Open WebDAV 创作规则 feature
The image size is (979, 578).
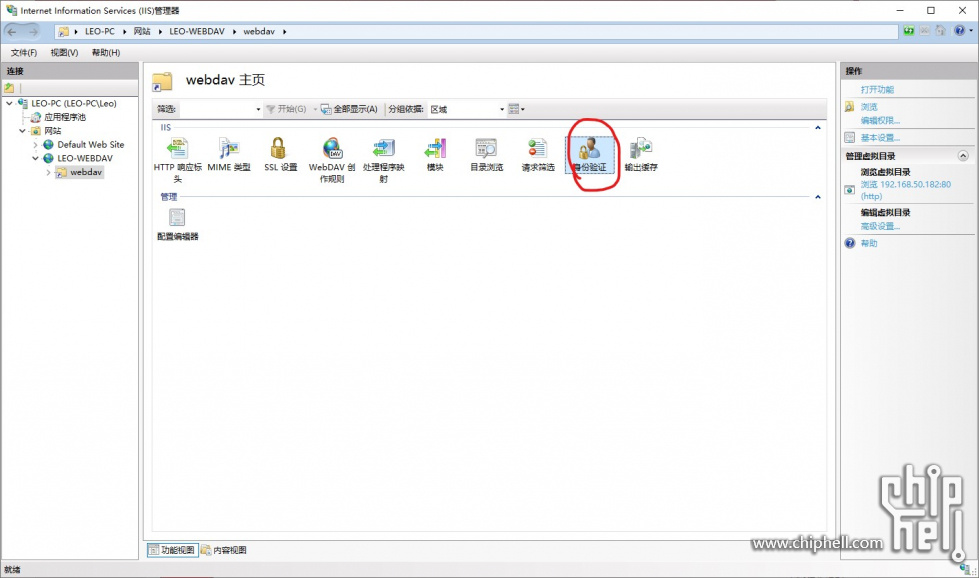pyautogui.click(x=332, y=149)
